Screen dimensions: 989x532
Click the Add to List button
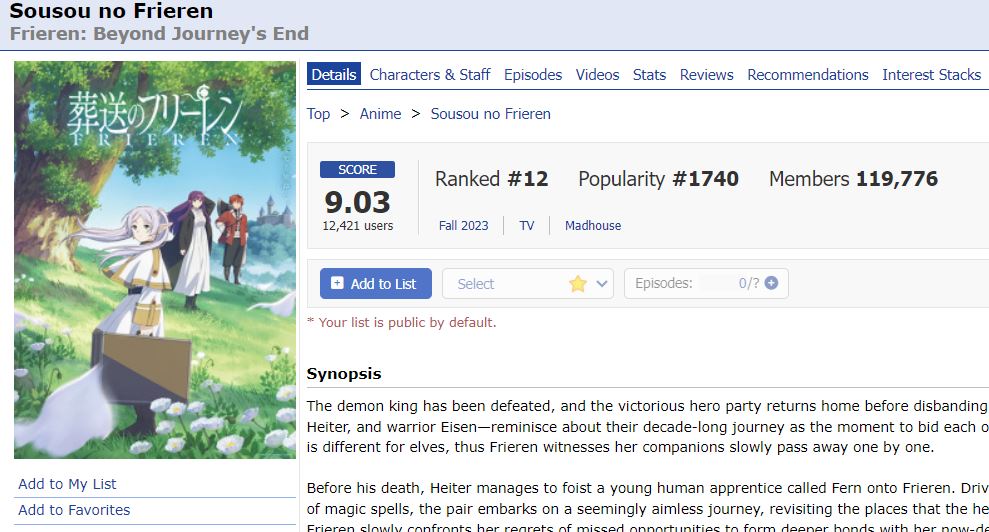tap(376, 283)
